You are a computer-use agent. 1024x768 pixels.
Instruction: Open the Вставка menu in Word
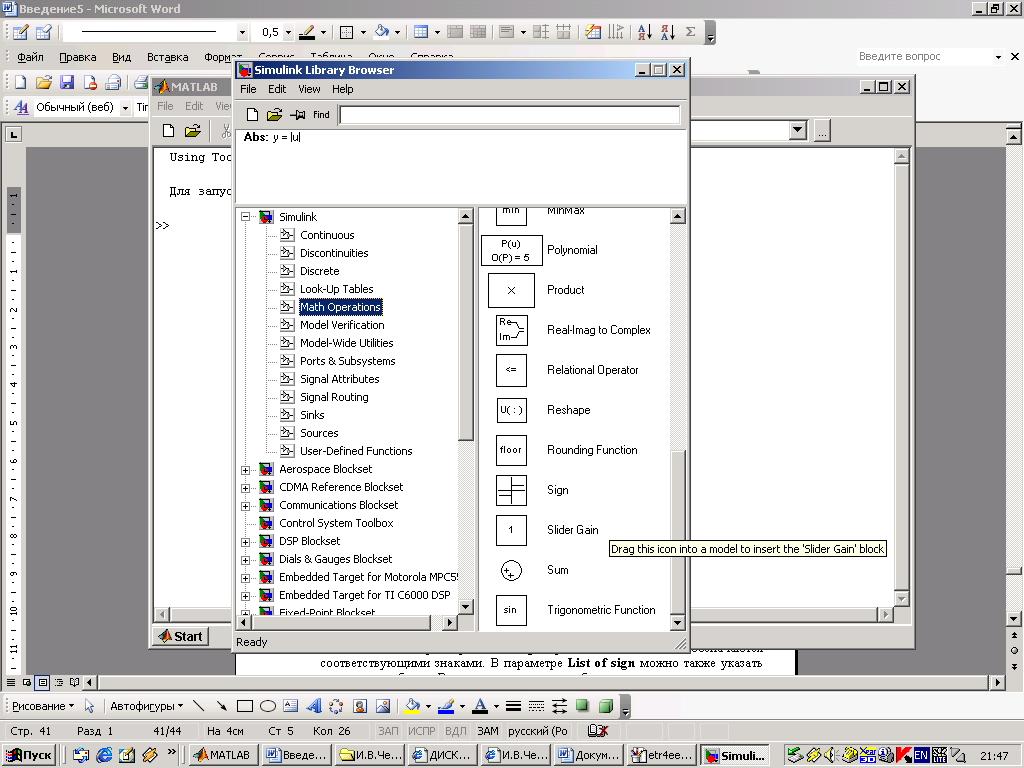(167, 57)
